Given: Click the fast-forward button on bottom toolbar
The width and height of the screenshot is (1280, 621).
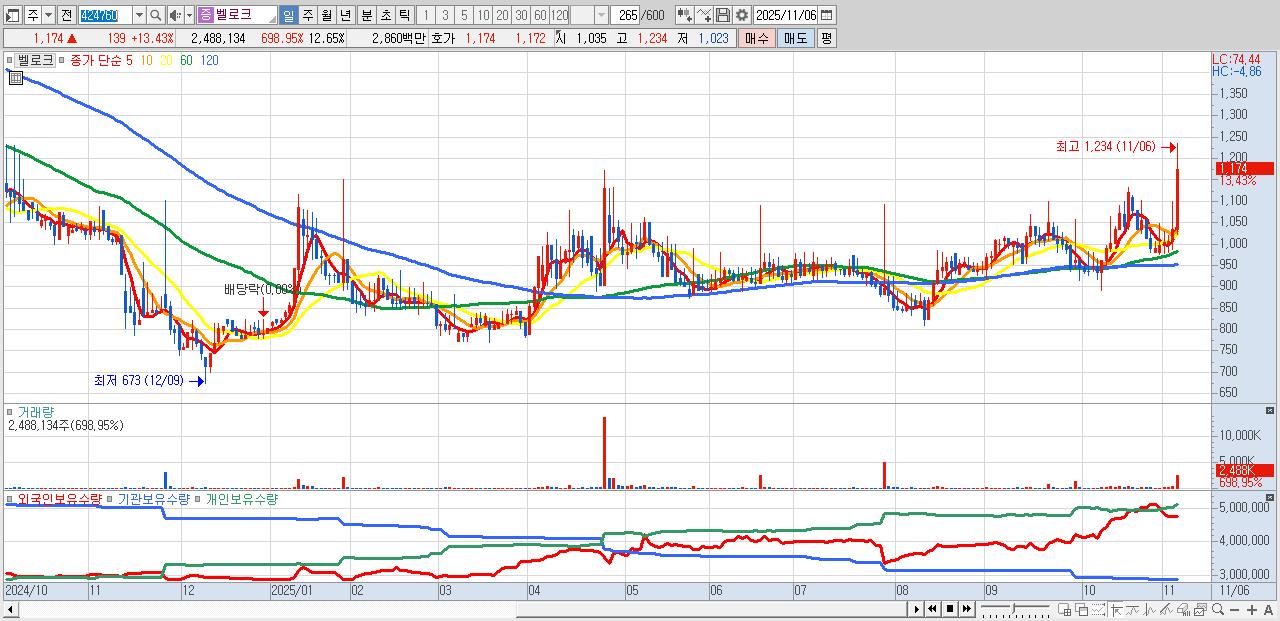Looking at the screenshot, I should pyautogui.click(x=967, y=609).
